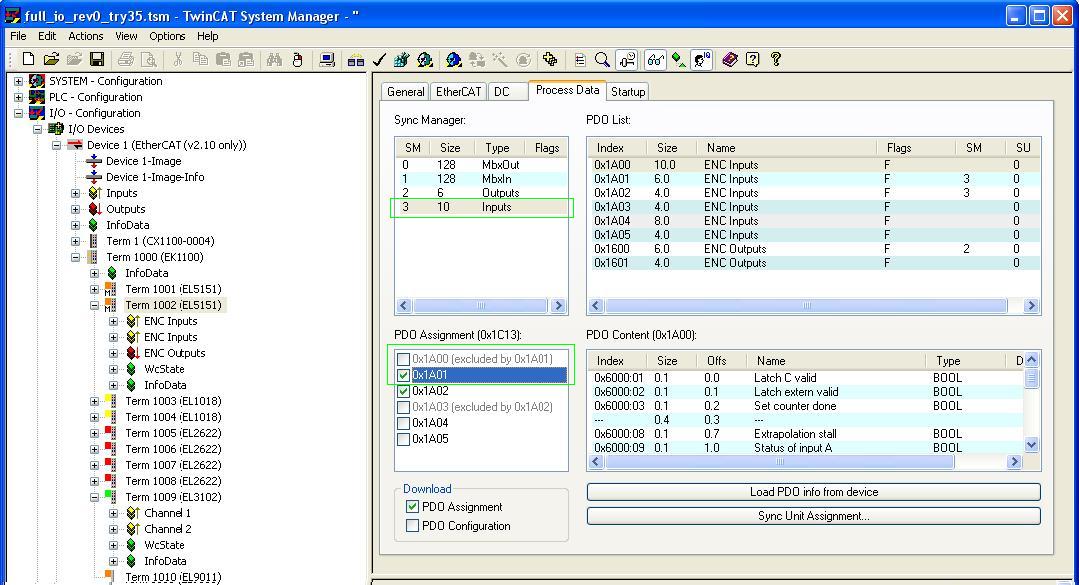Screen dimensions: 1079x585
Task: Collapse Device 1 (EtherCAT) node
Action: point(56,145)
